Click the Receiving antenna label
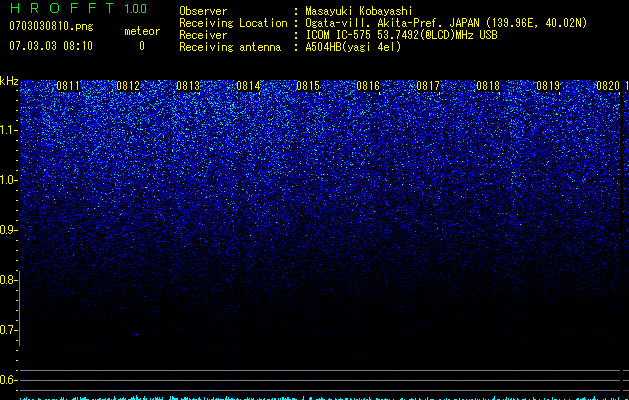 230,47
